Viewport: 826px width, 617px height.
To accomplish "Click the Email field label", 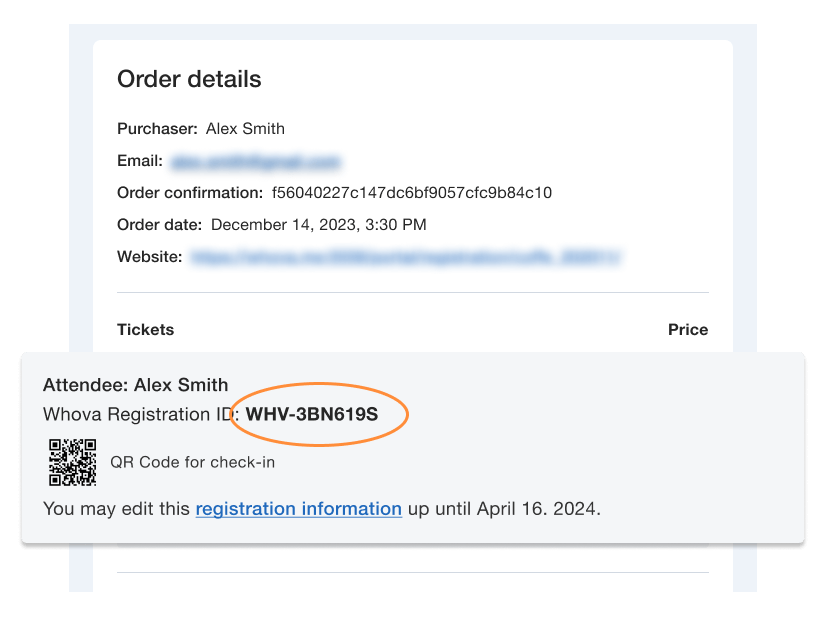I will pos(139,161).
